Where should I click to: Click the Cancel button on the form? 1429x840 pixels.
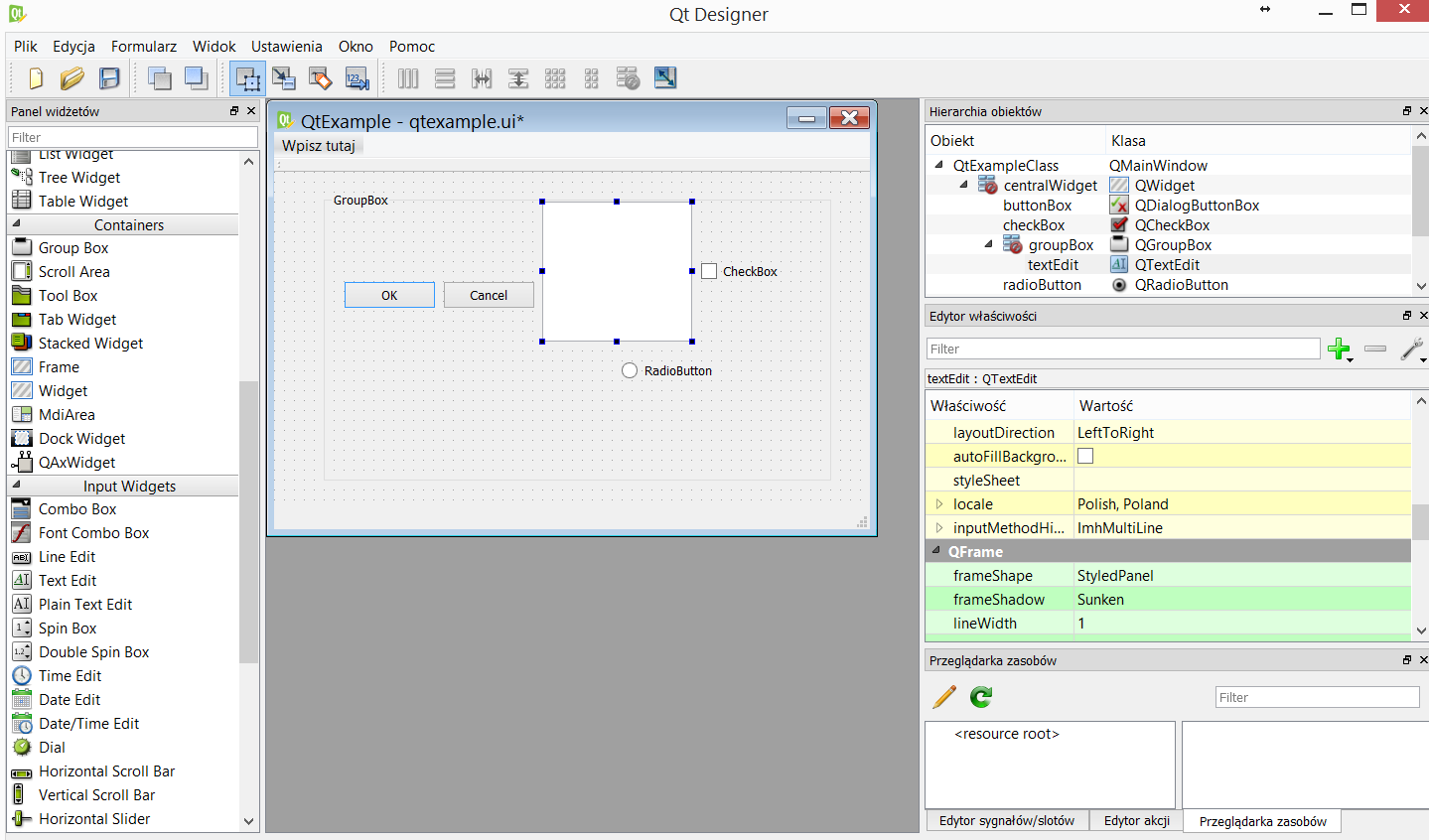(489, 295)
